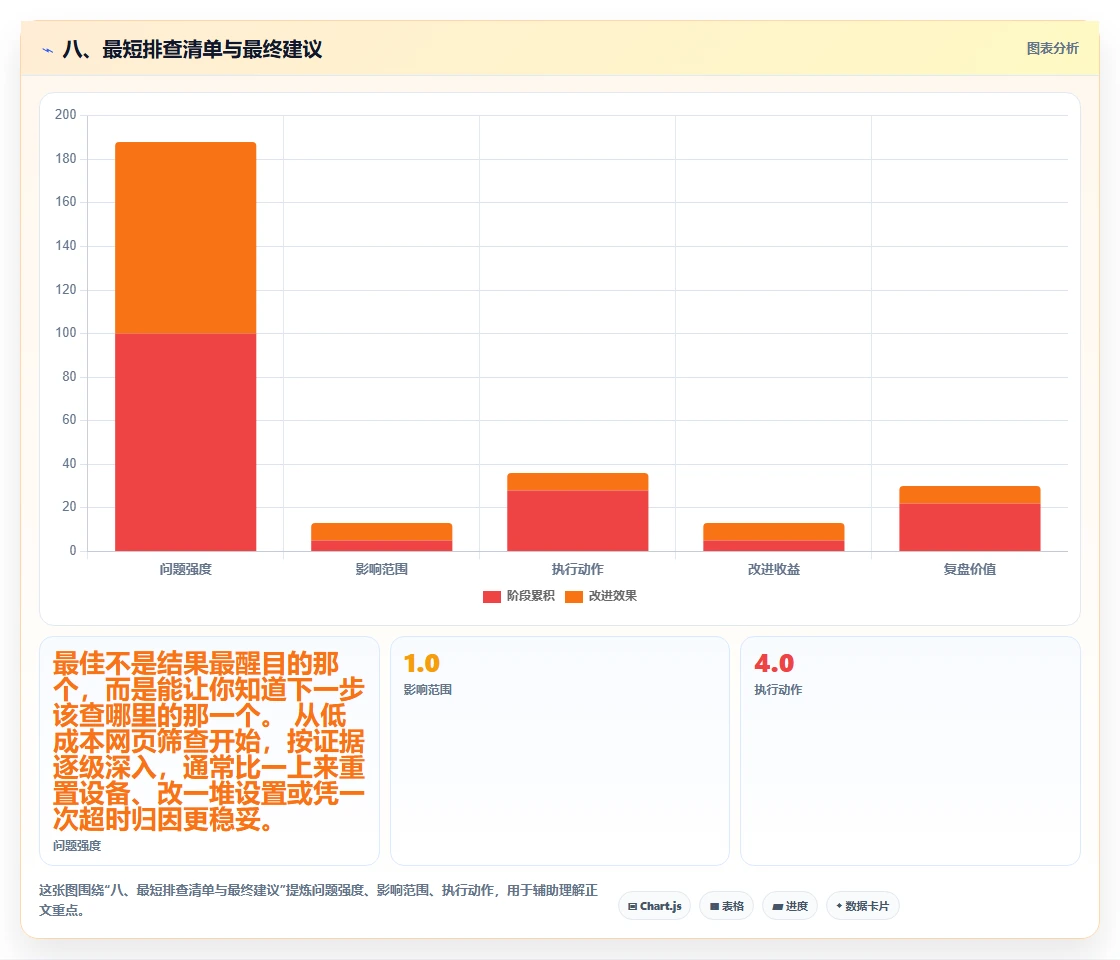Select the 数据卡片 tag
The width and height of the screenshot is (1120, 960).
point(863,906)
